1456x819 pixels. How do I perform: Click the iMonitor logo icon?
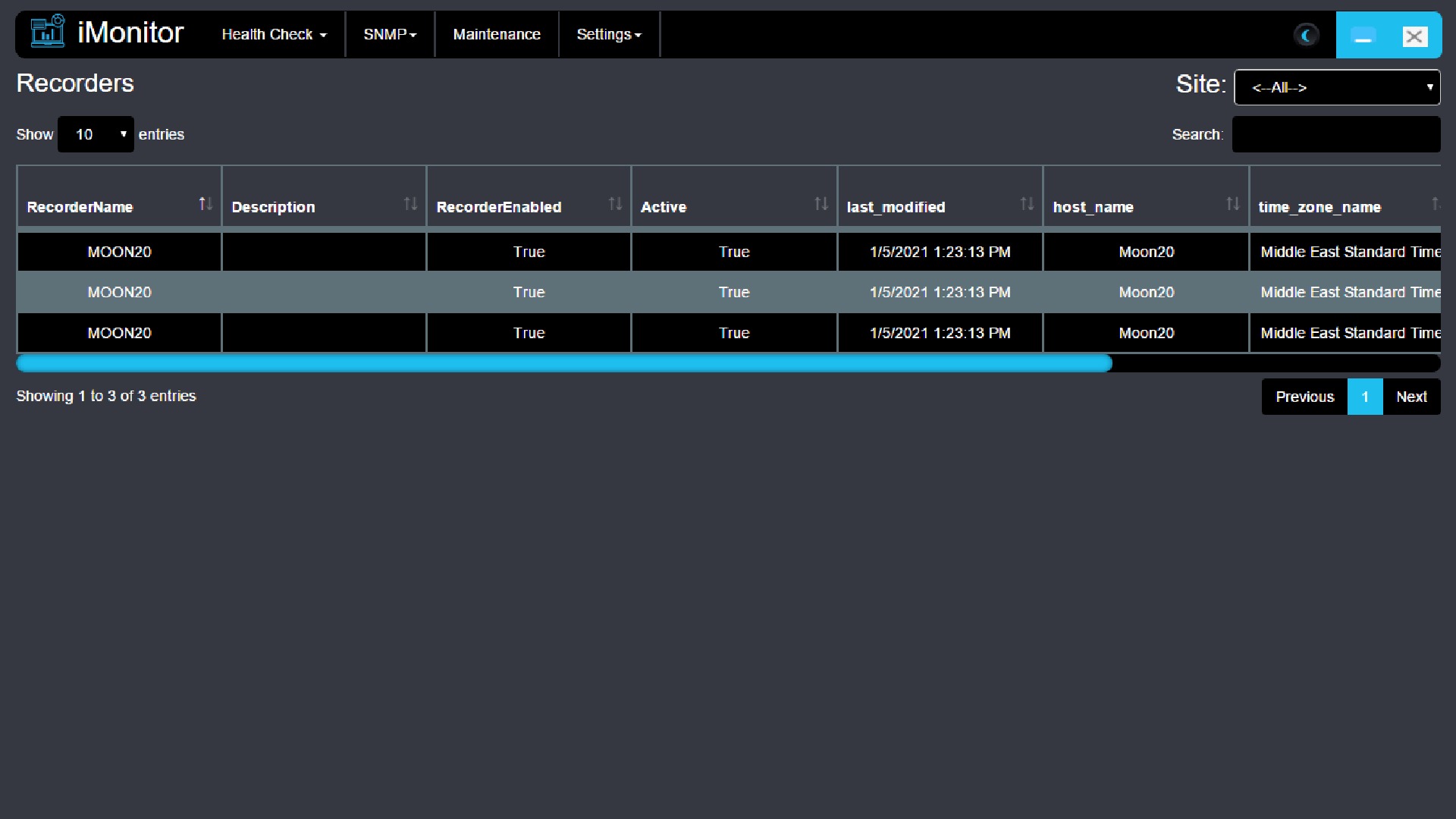coord(48,32)
